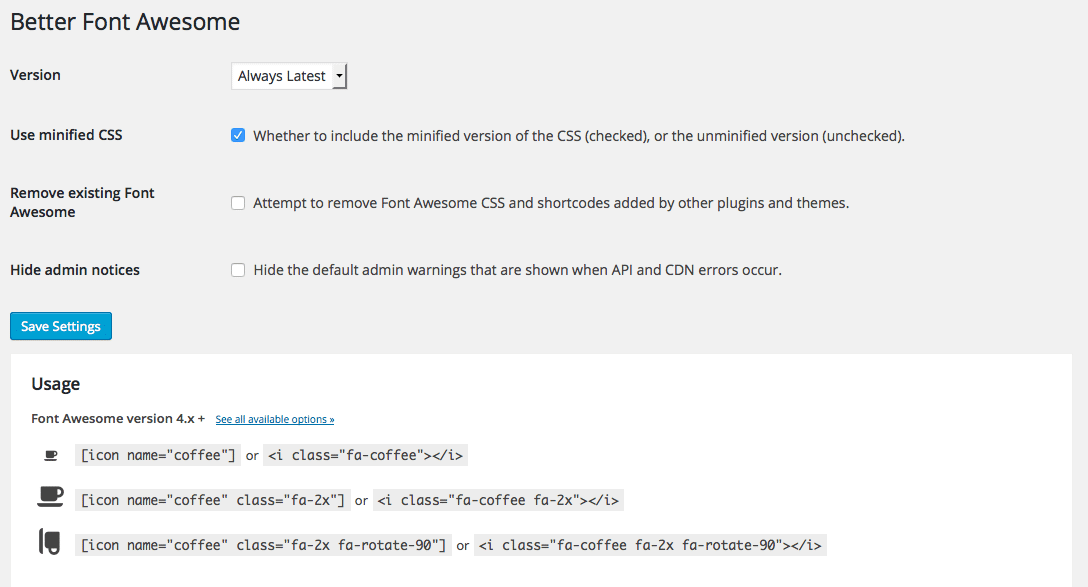Click the <i class="fa-coffee fa-2x"></i> snippet
1088x587 pixels.
coord(498,500)
